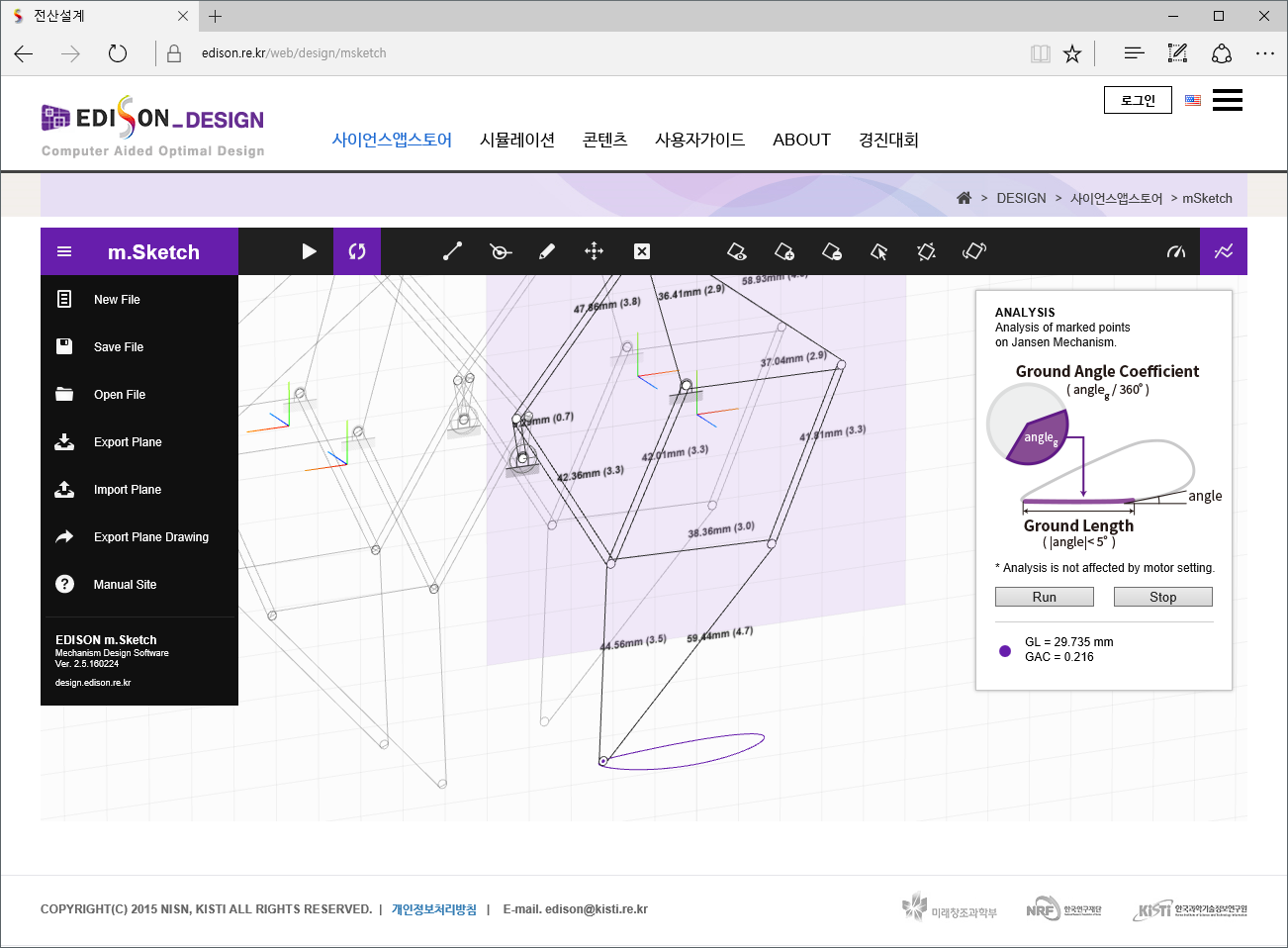Click the add plane (plus) icon
The height and width of the screenshot is (948, 1288).
click(784, 251)
